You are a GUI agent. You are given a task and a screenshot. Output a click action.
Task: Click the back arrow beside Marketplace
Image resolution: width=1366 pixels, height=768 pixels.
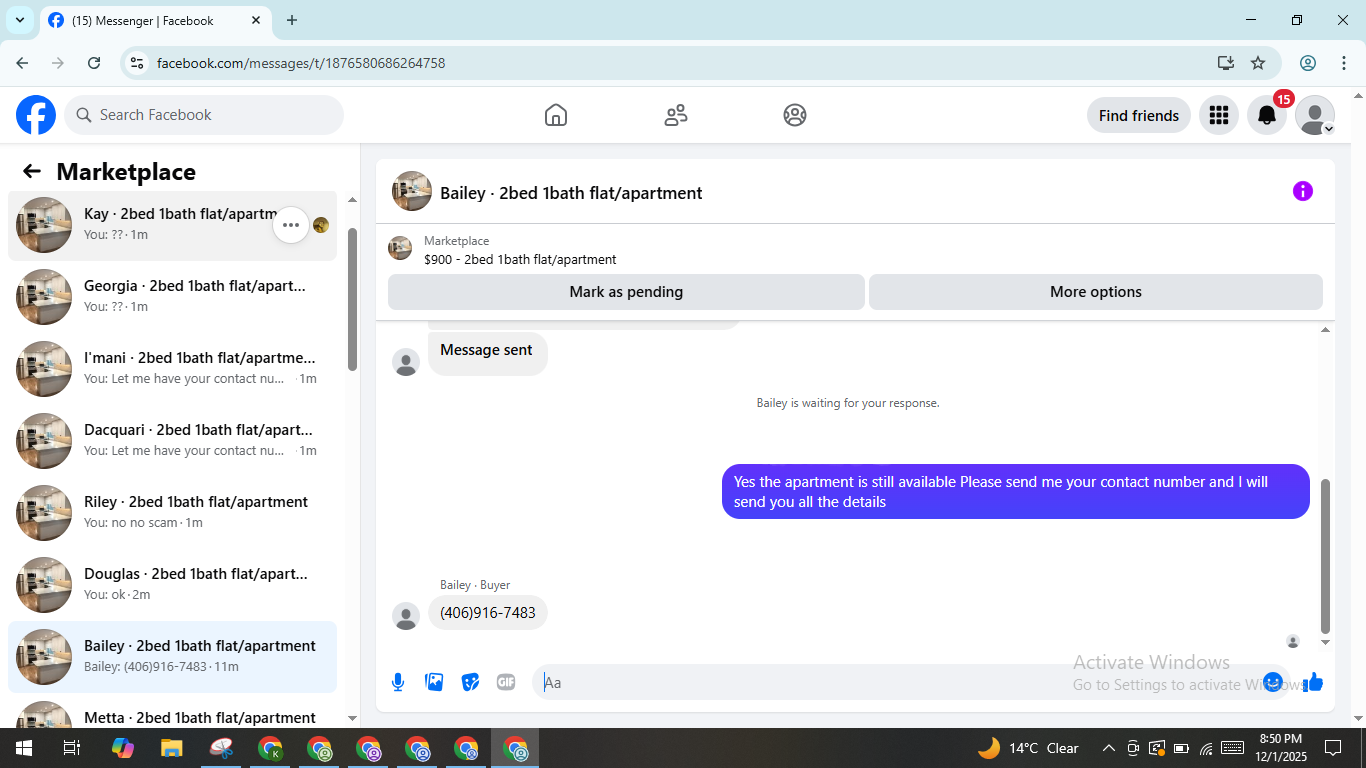click(x=32, y=171)
